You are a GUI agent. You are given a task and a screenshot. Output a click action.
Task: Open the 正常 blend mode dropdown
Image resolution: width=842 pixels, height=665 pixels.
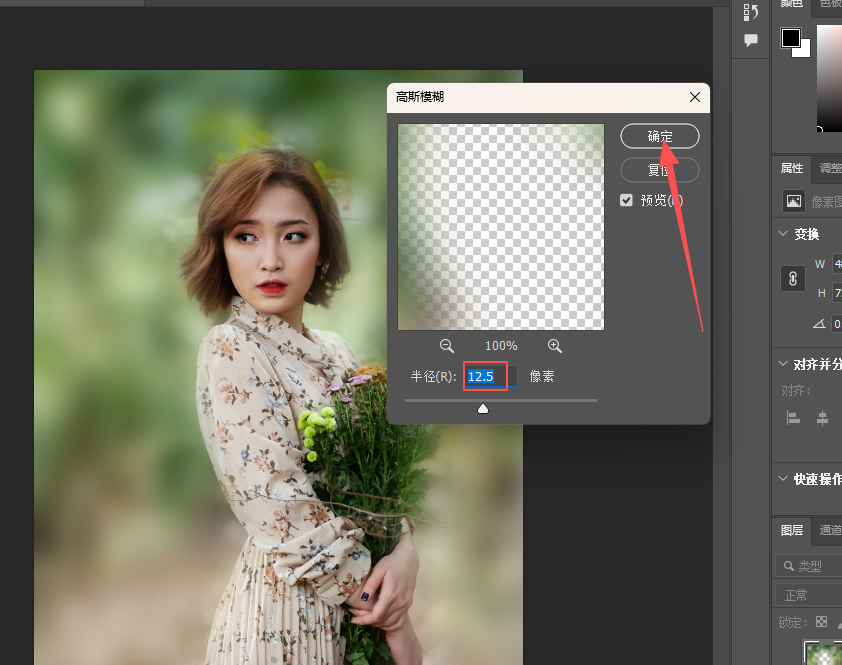(809, 595)
